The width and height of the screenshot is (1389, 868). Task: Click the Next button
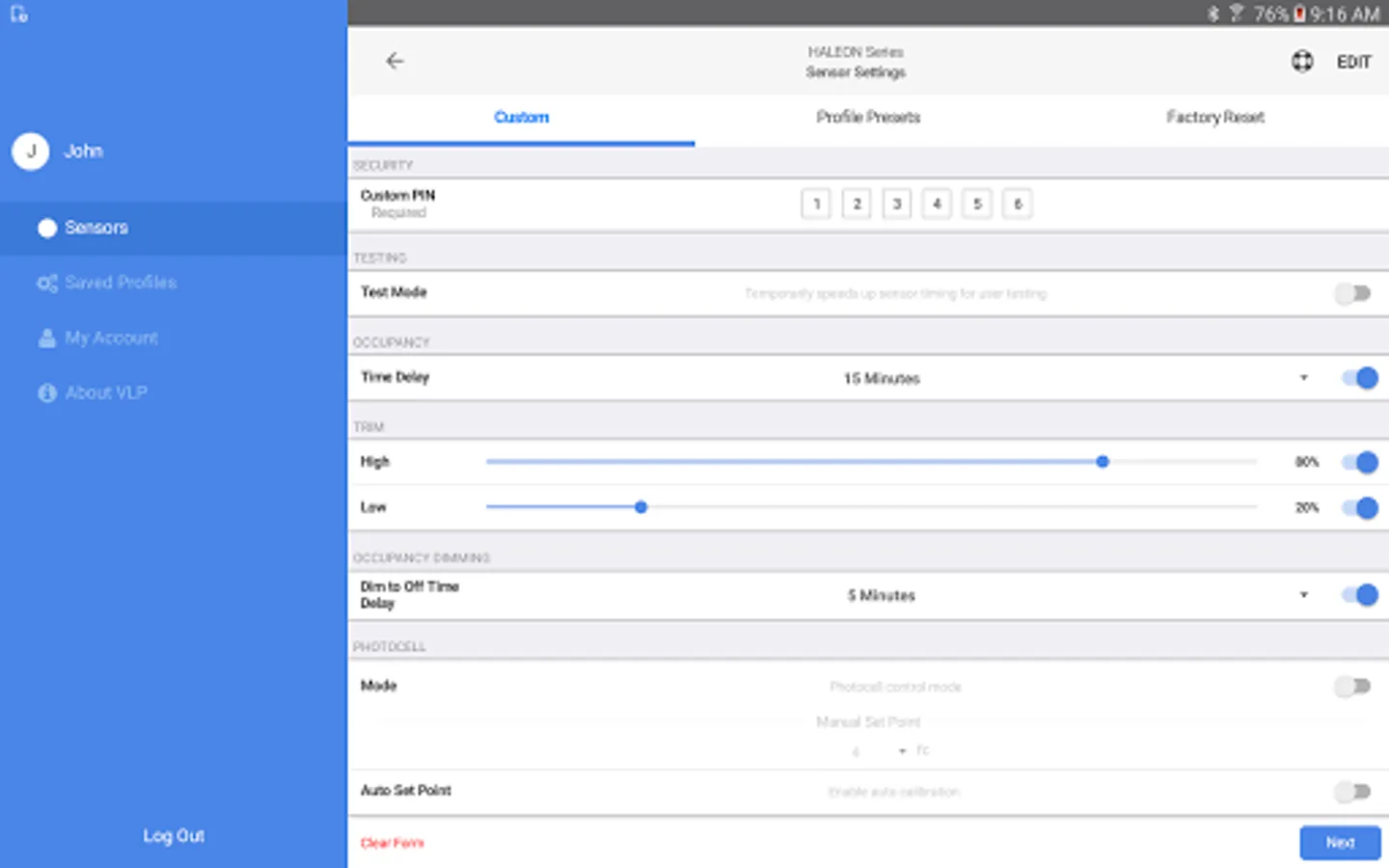[x=1340, y=843]
